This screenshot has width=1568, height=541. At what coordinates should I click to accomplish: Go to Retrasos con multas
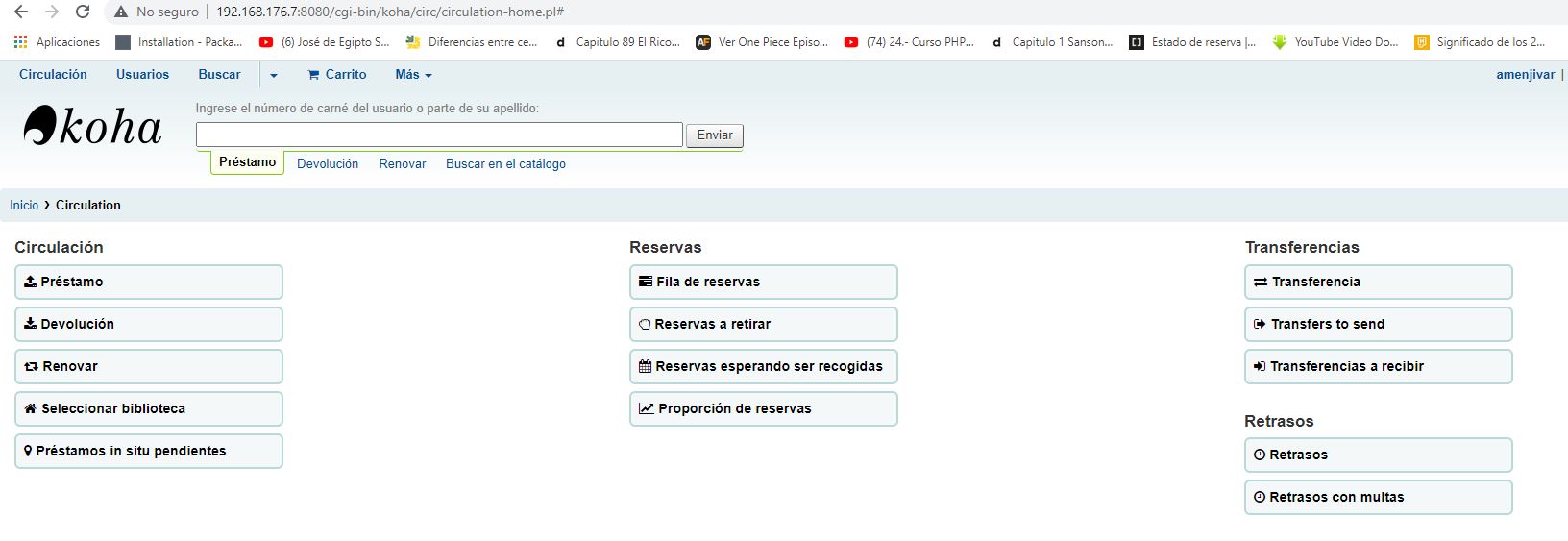1378,497
